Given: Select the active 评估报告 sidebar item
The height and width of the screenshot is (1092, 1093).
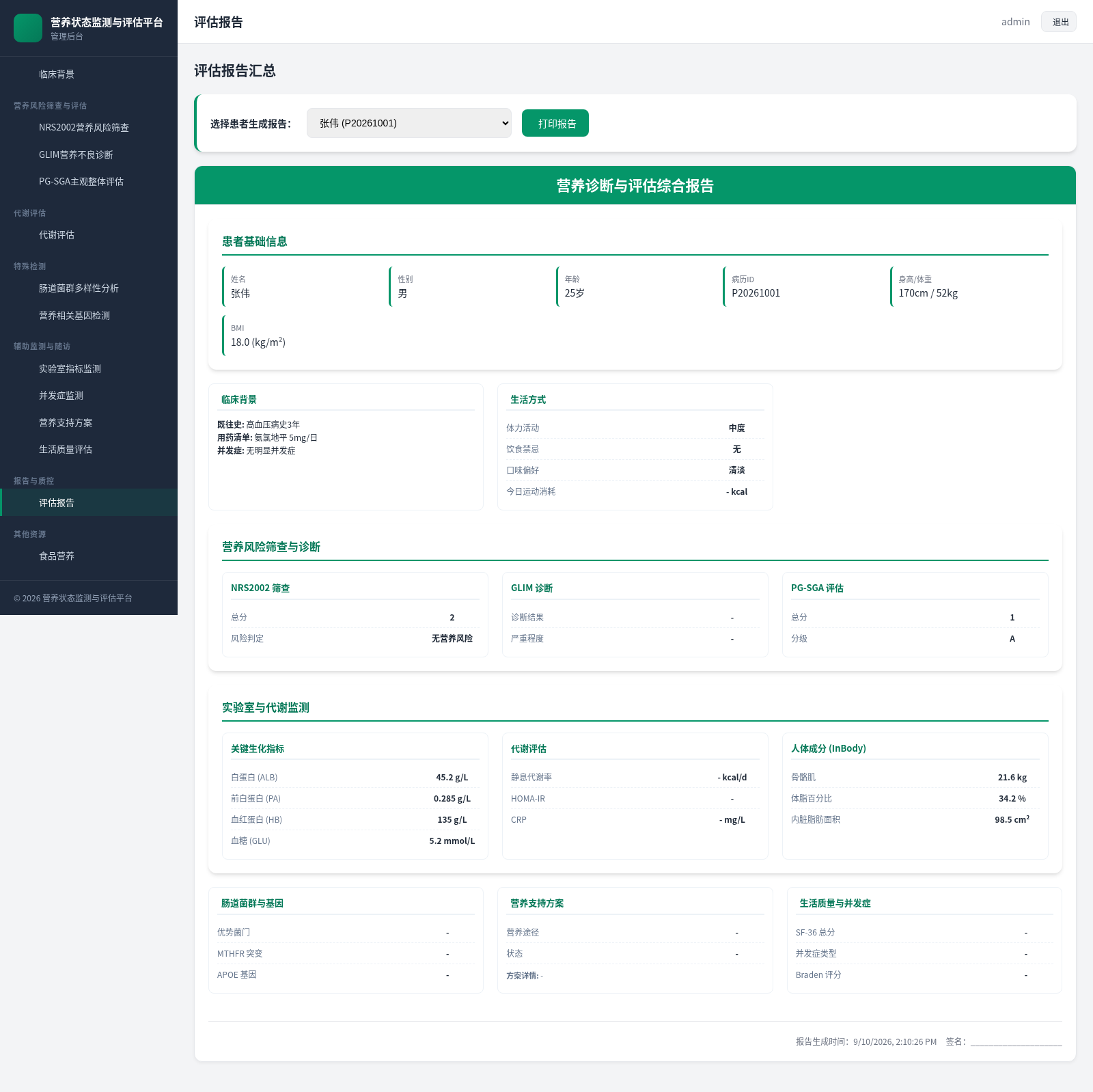Looking at the screenshot, I should point(89,502).
